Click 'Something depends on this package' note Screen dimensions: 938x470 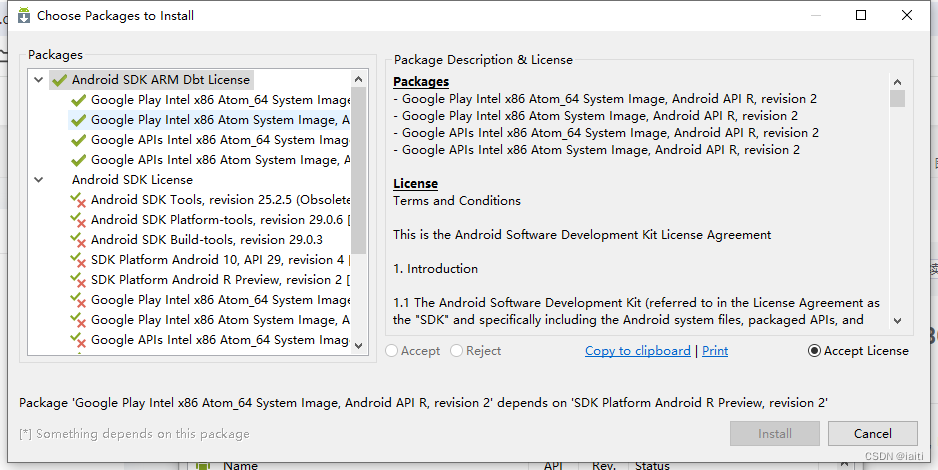135,434
